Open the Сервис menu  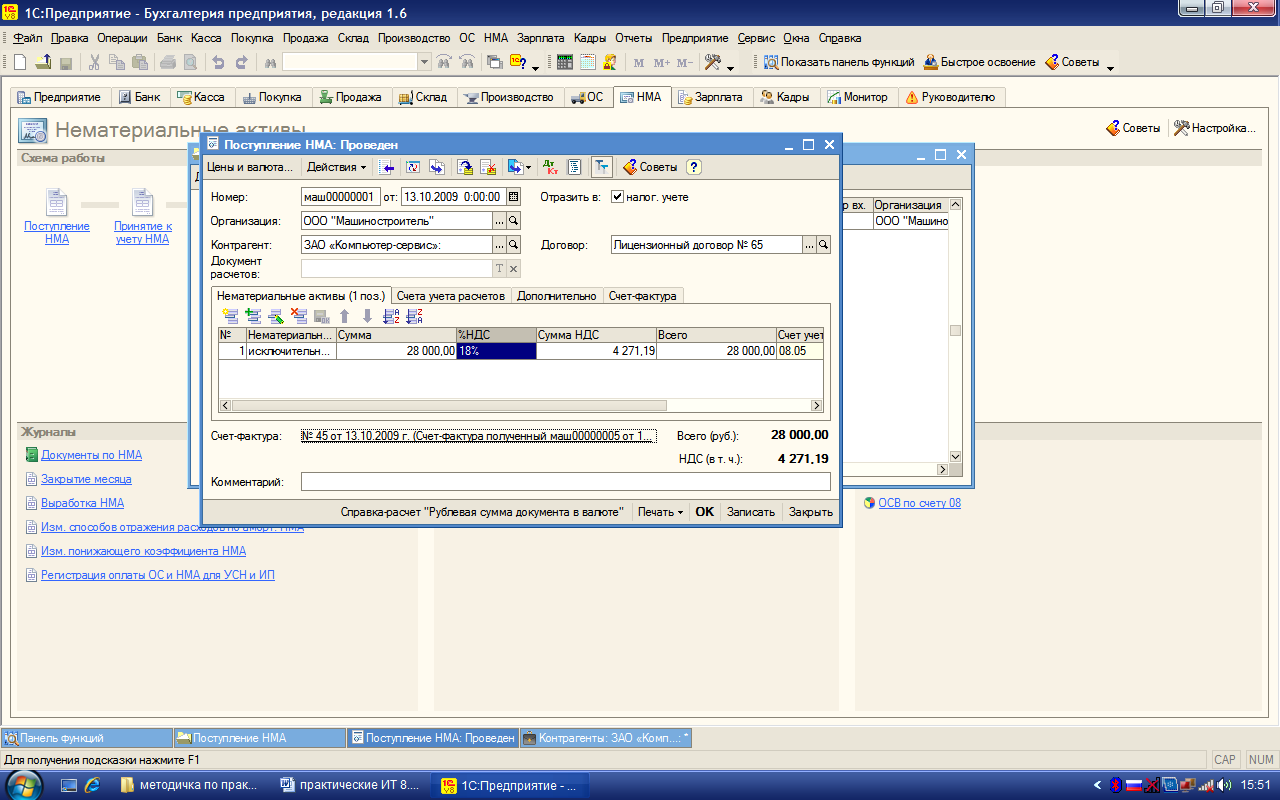click(757, 38)
